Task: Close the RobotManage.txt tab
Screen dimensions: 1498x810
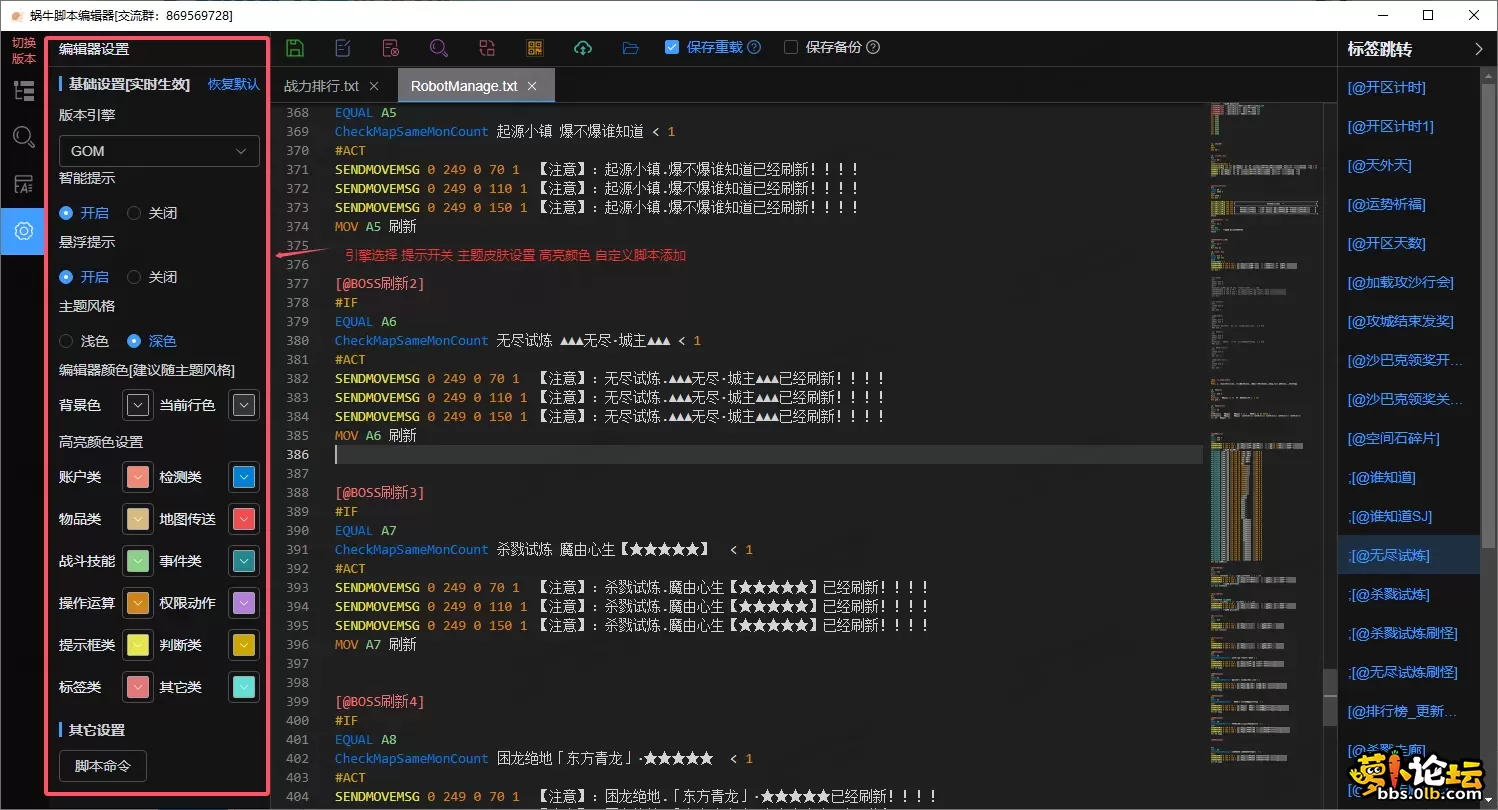Action: point(532,86)
